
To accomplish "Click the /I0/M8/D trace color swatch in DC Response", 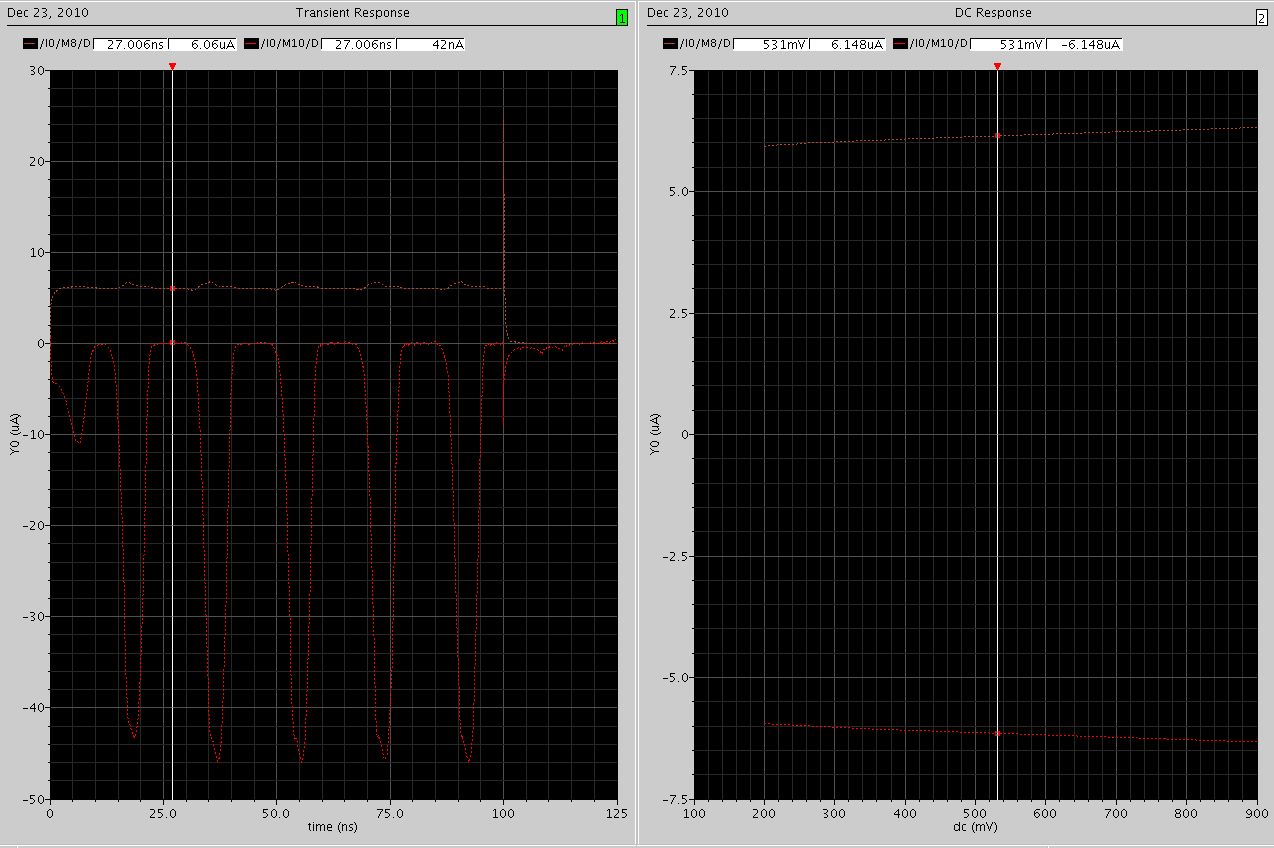I will (669, 44).
